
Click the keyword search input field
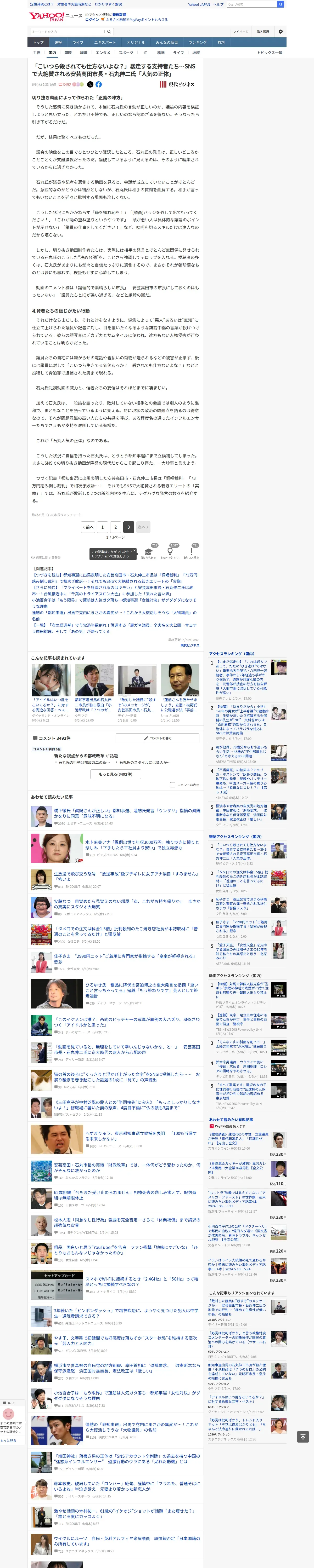[x=68, y=32]
